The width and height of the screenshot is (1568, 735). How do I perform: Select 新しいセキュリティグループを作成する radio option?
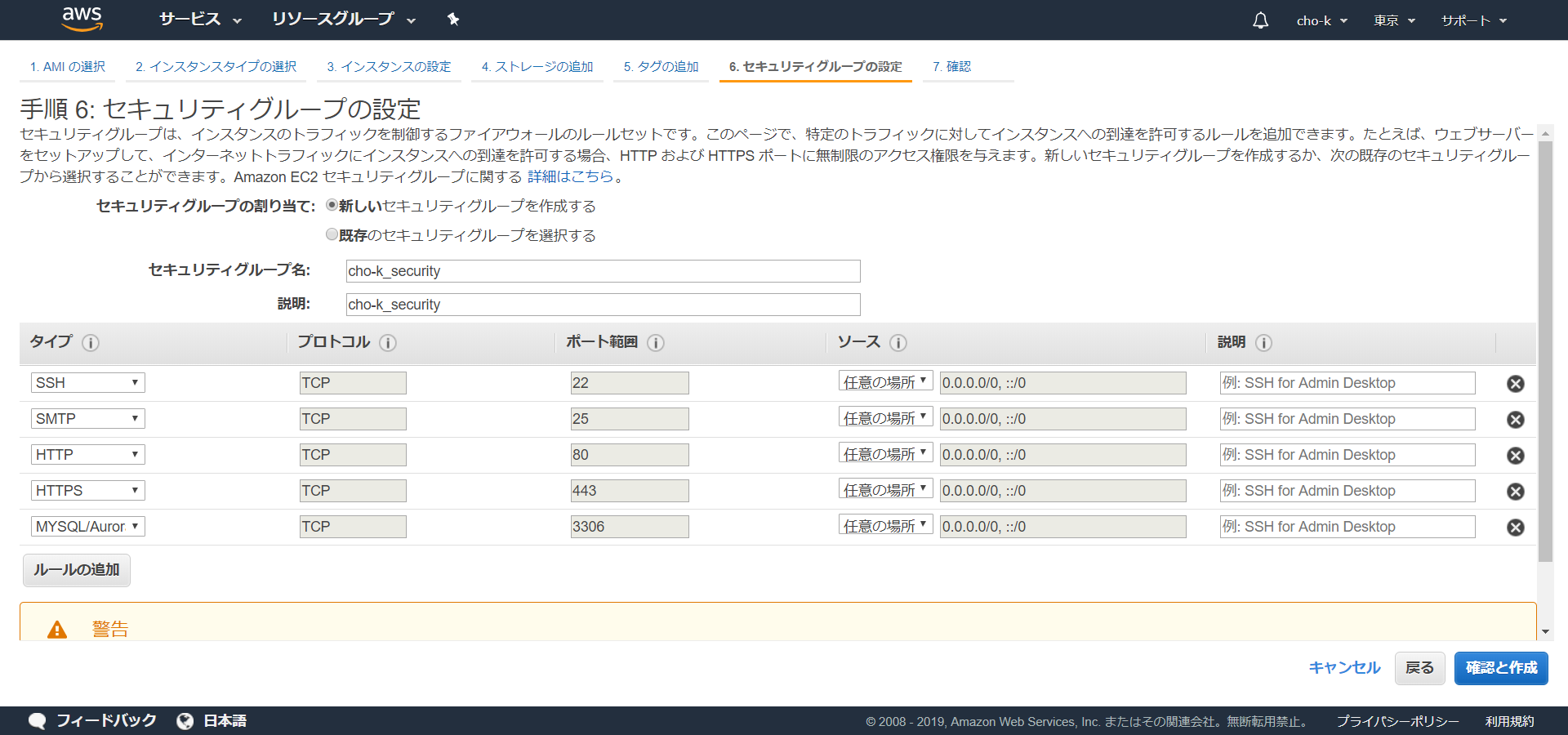(332, 205)
